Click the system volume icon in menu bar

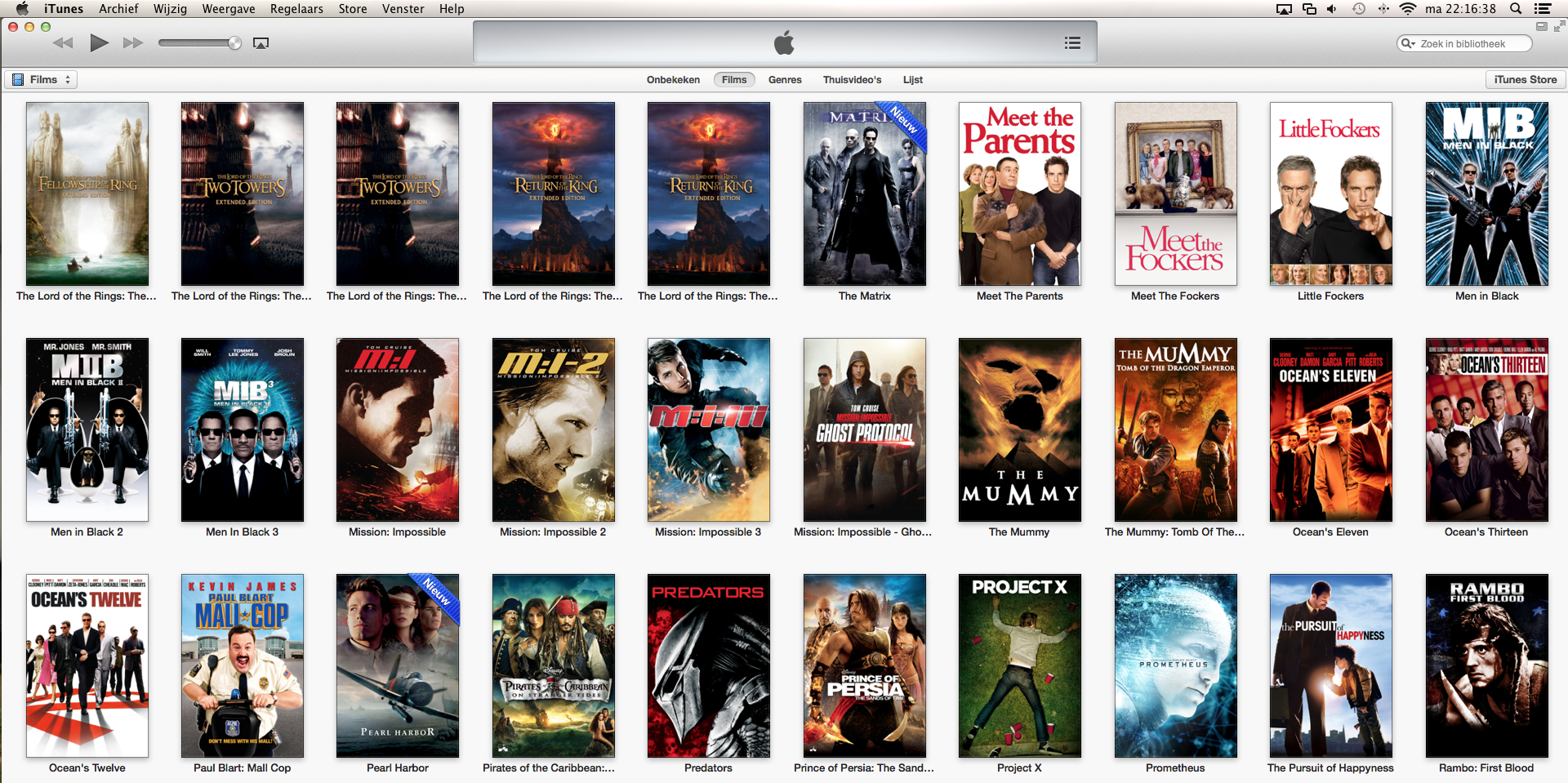(1332, 9)
